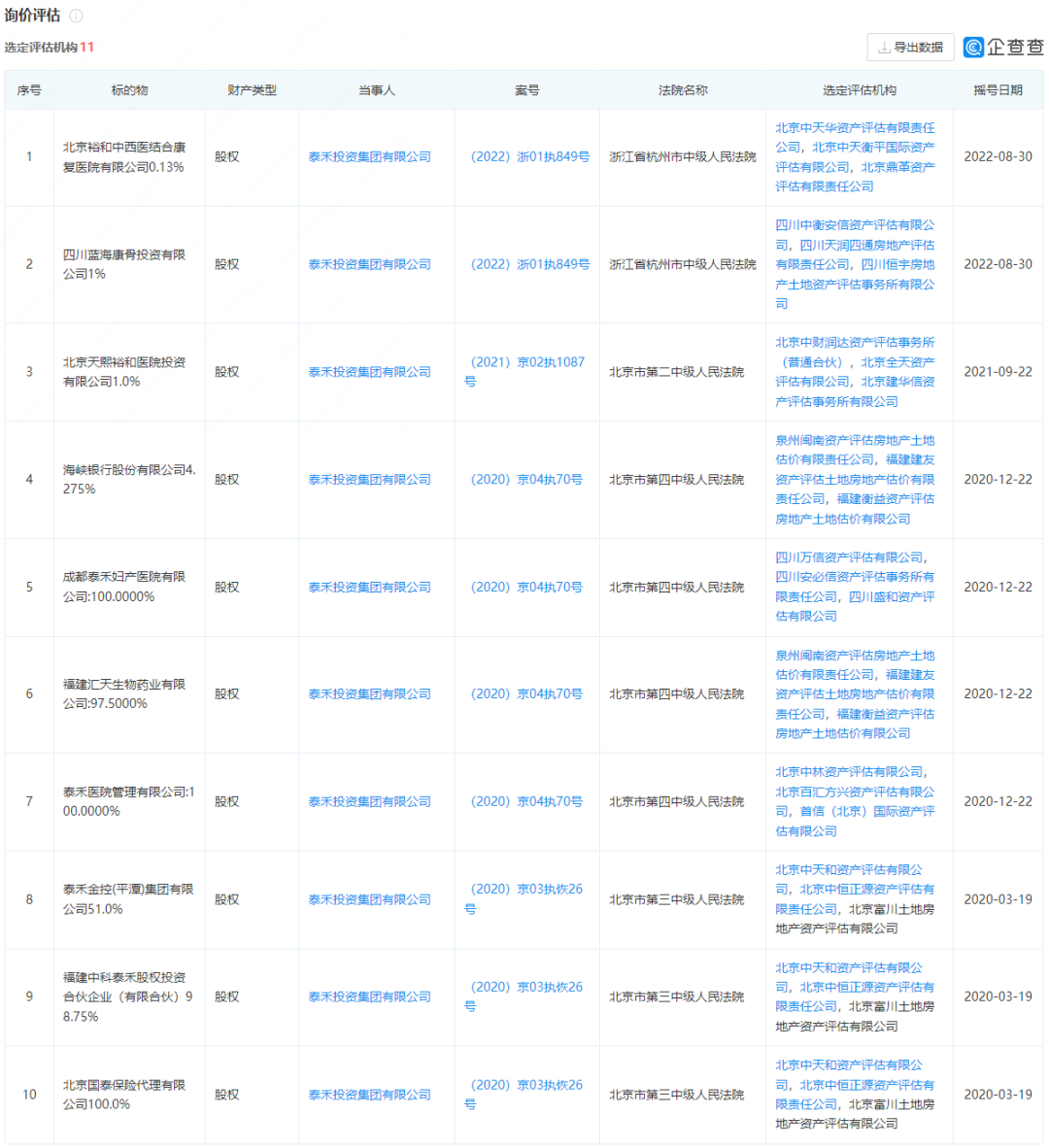Viewport: 1049px width, 1148px height.
Task: Open case number (2020) 京04执70号 in row 4
Action: 525,479
